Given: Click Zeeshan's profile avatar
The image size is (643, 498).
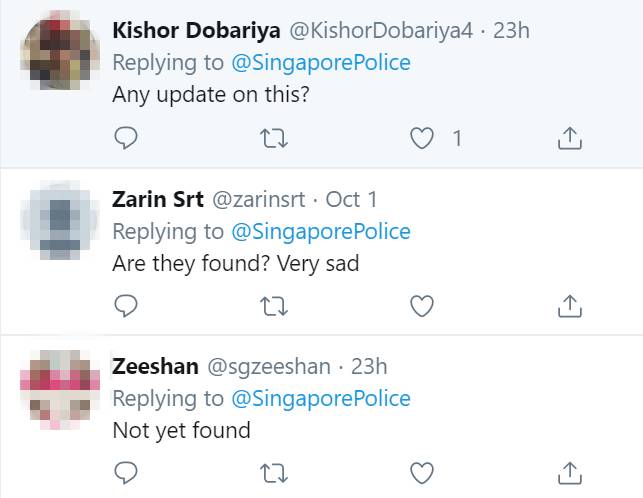Looking at the screenshot, I should pos(60,386).
